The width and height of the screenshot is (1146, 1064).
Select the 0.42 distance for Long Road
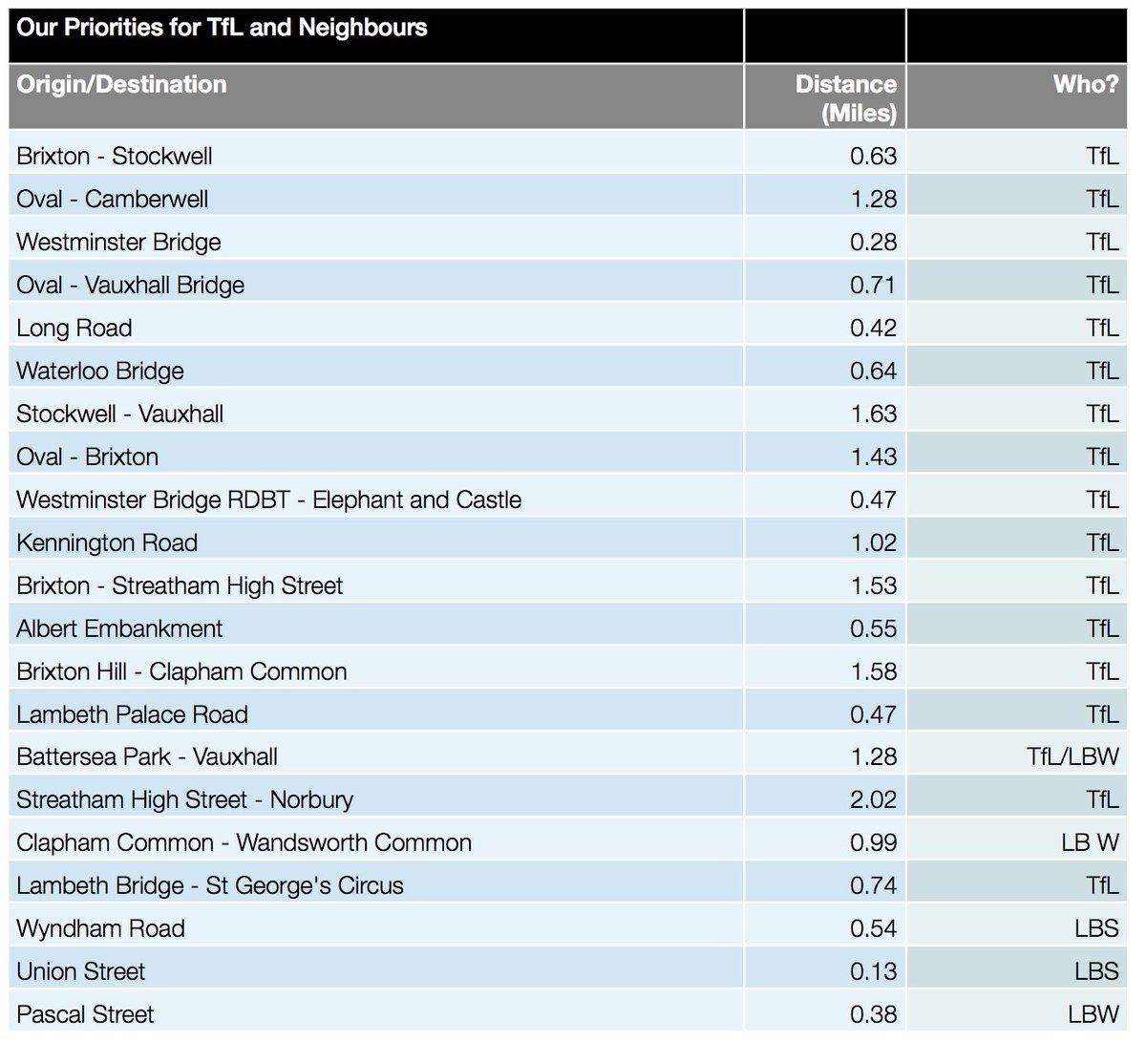click(x=873, y=328)
